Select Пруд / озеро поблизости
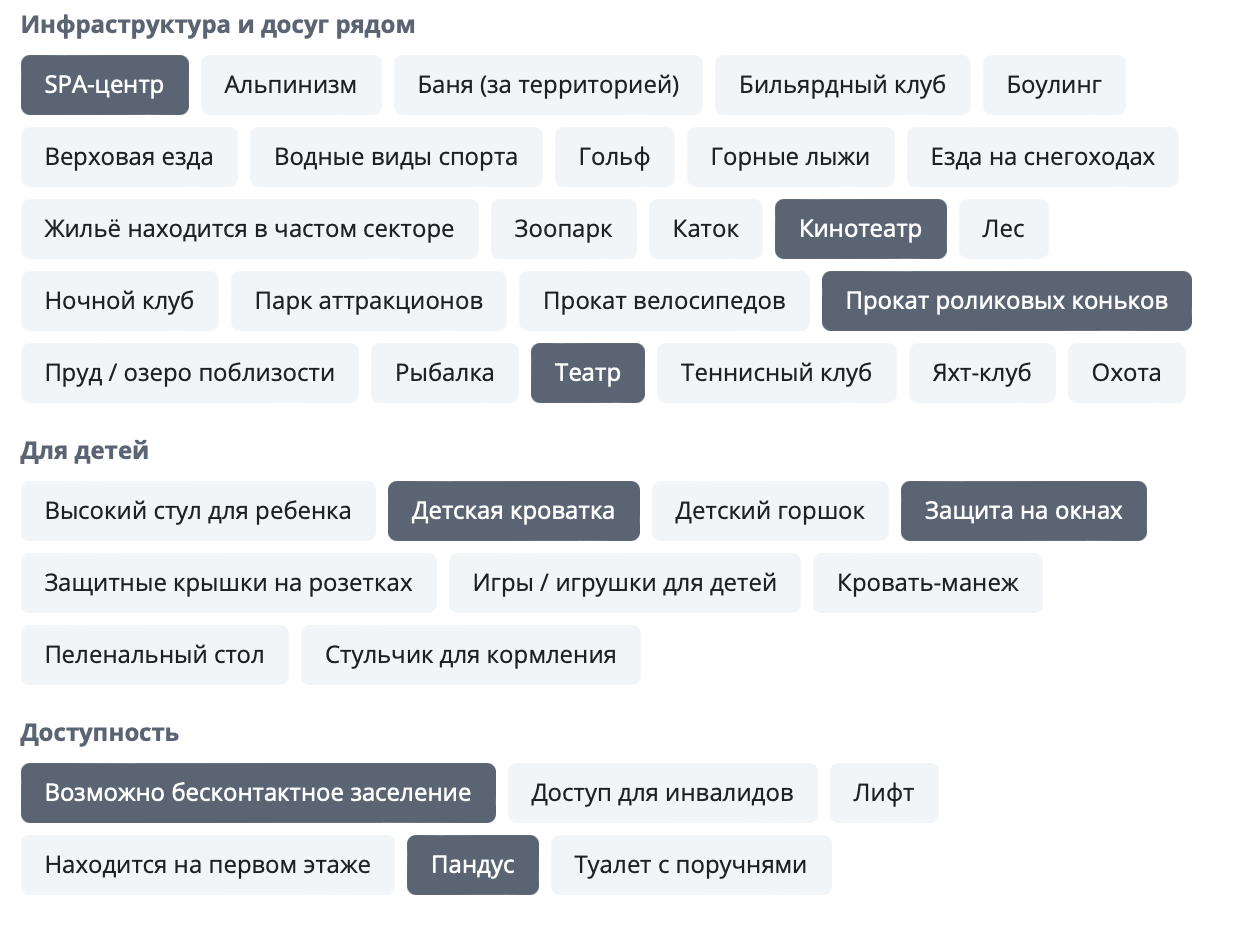Screen dimensions: 1260x926 pyautogui.click(x=189, y=373)
